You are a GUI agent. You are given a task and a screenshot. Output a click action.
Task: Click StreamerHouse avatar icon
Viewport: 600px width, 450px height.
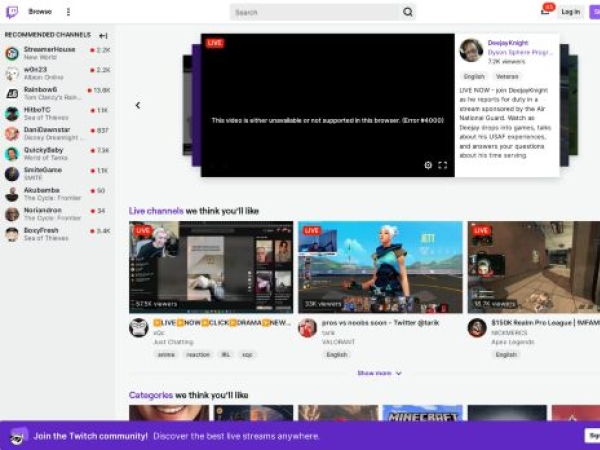pyautogui.click(x=12, y=54)
